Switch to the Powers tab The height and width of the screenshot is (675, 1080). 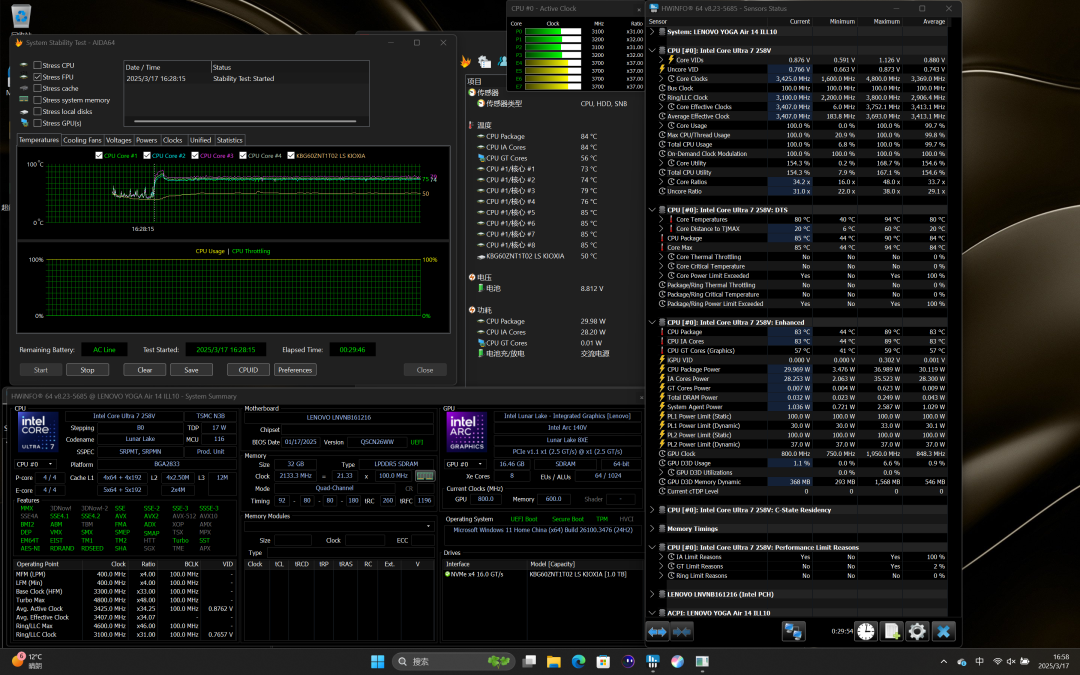tap(147, 141)
